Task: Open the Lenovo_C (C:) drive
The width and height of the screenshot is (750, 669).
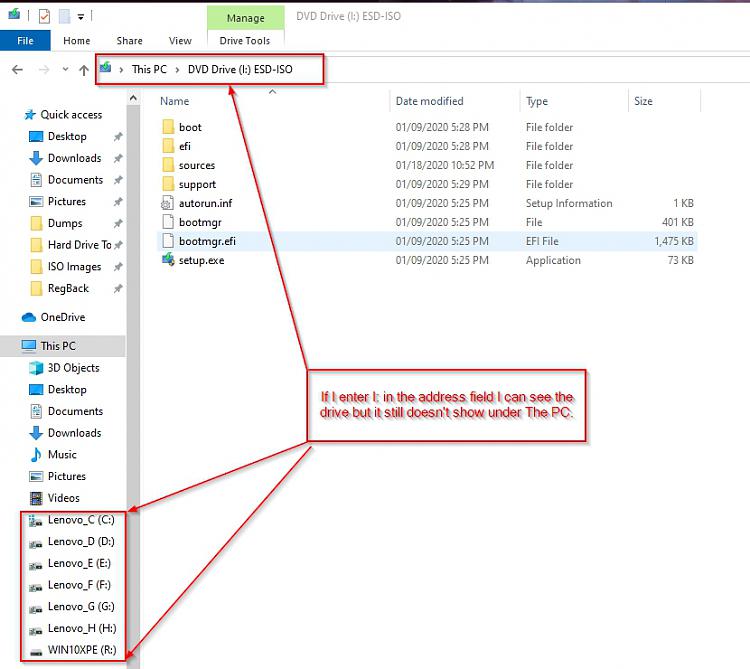Action: [81, 520]
